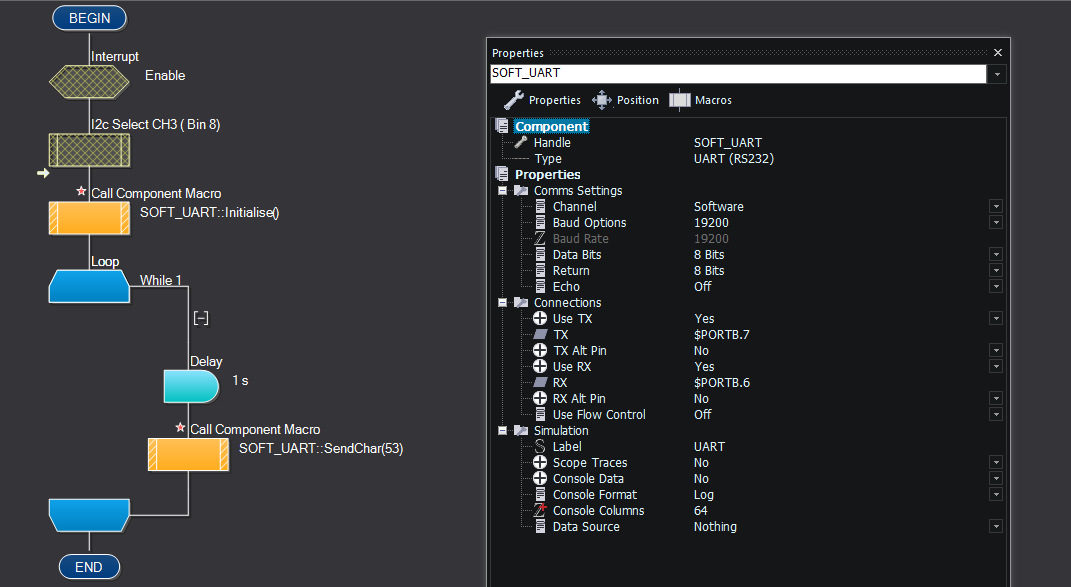Viewport: 1071px width, 587px height.
Task: Open the Data Source dropdown arrow
Action: pos(996,527)
